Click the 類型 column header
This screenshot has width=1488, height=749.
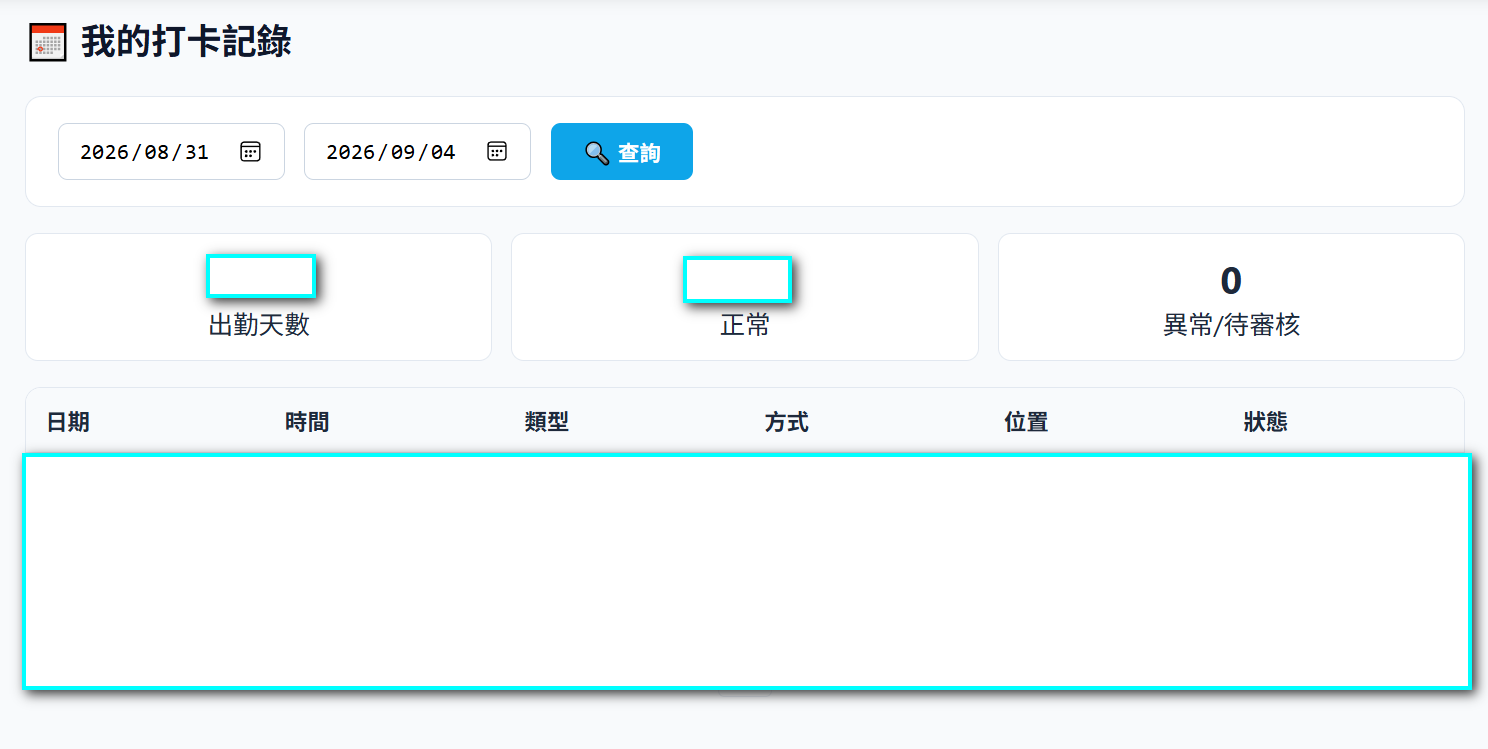tap(547, 422)
